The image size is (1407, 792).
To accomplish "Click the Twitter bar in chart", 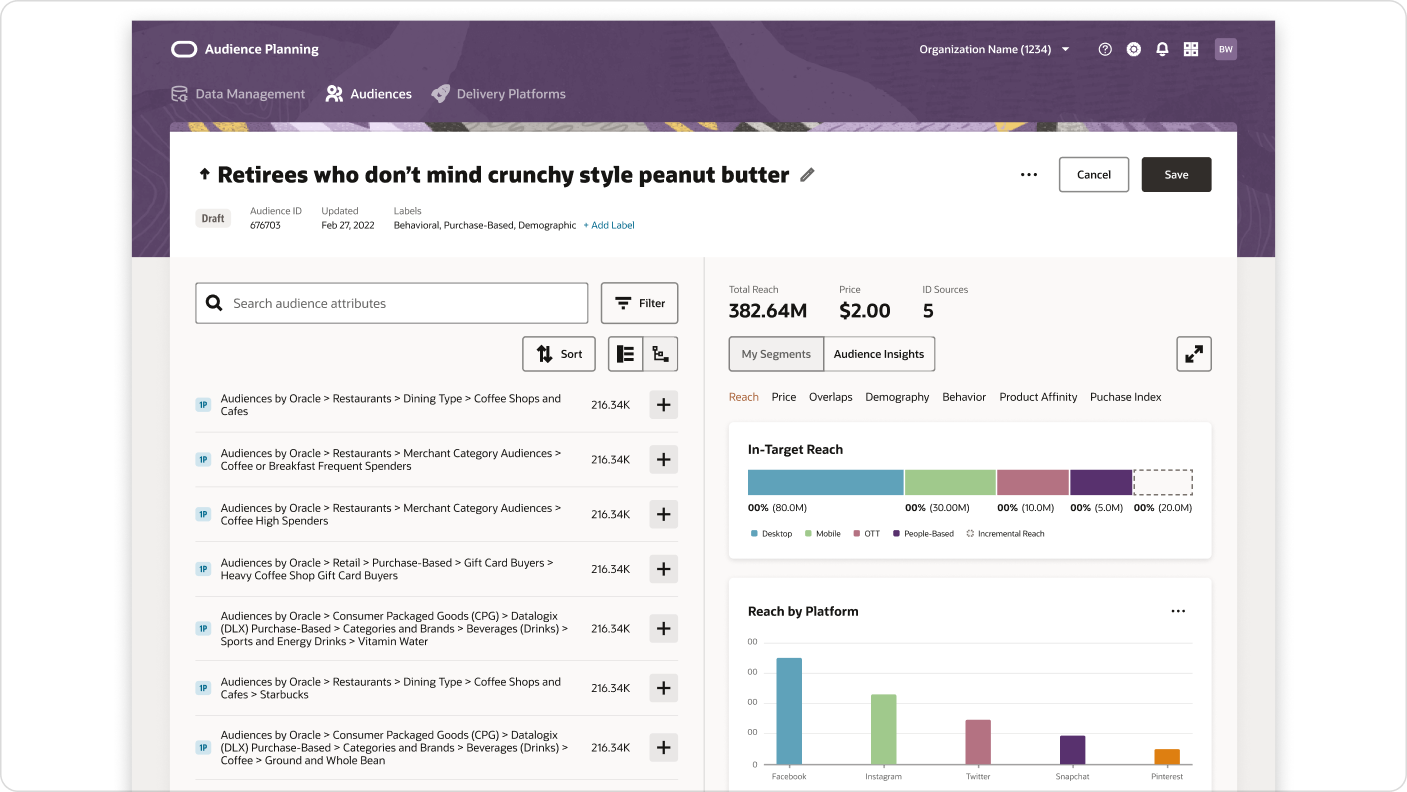I will 978,742.
